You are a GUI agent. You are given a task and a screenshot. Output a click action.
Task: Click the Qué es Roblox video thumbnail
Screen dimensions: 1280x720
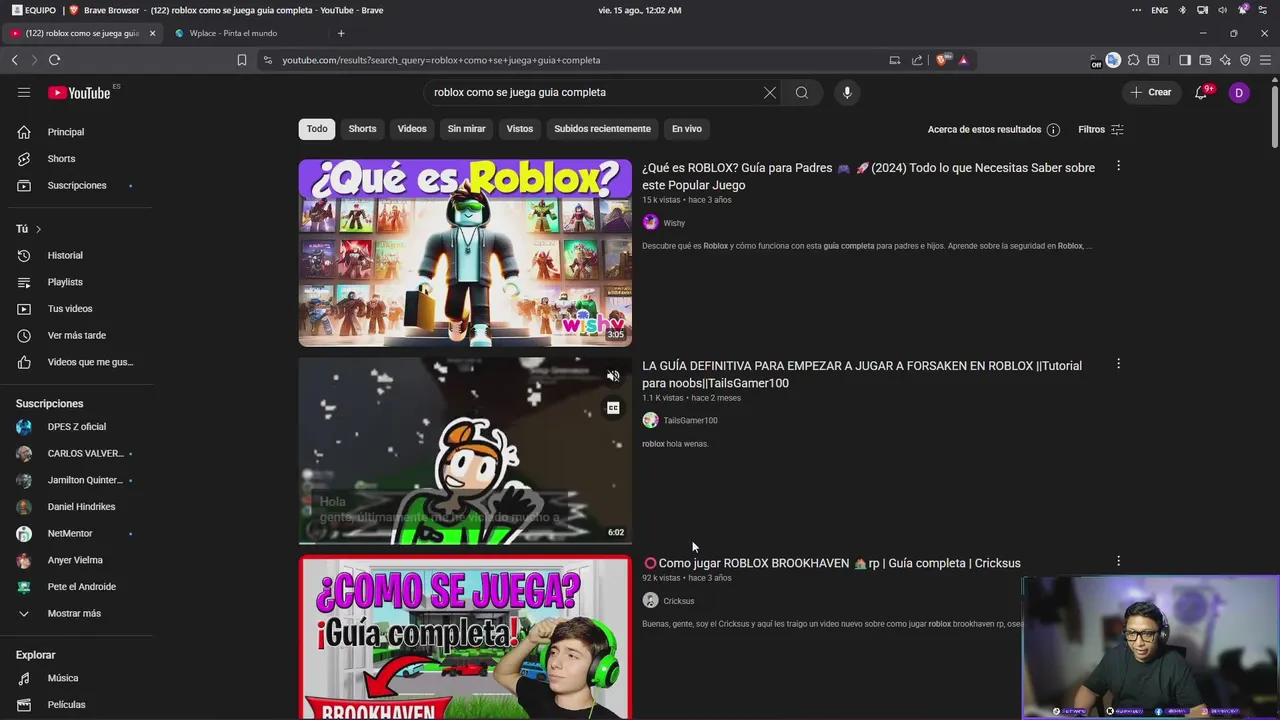[465, 253]
